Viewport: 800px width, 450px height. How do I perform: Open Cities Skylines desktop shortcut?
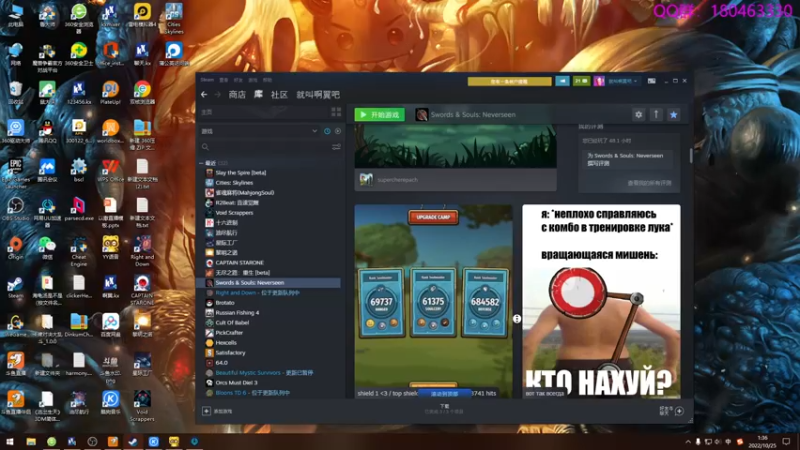[x=173, y=18]
